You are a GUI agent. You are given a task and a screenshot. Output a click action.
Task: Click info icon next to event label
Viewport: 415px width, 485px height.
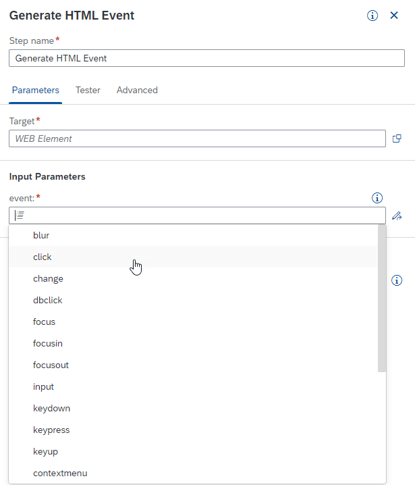point(377,198)
